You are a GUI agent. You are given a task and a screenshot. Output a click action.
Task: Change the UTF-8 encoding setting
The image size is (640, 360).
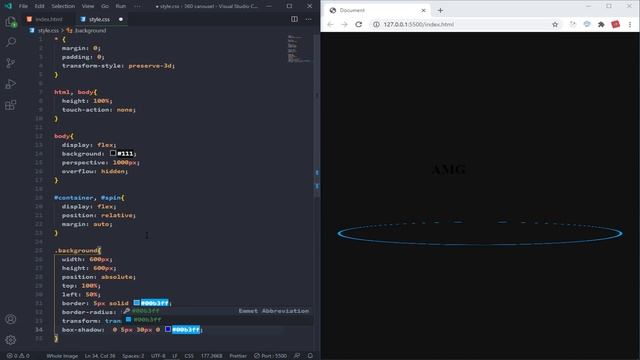tap(158, 356)
